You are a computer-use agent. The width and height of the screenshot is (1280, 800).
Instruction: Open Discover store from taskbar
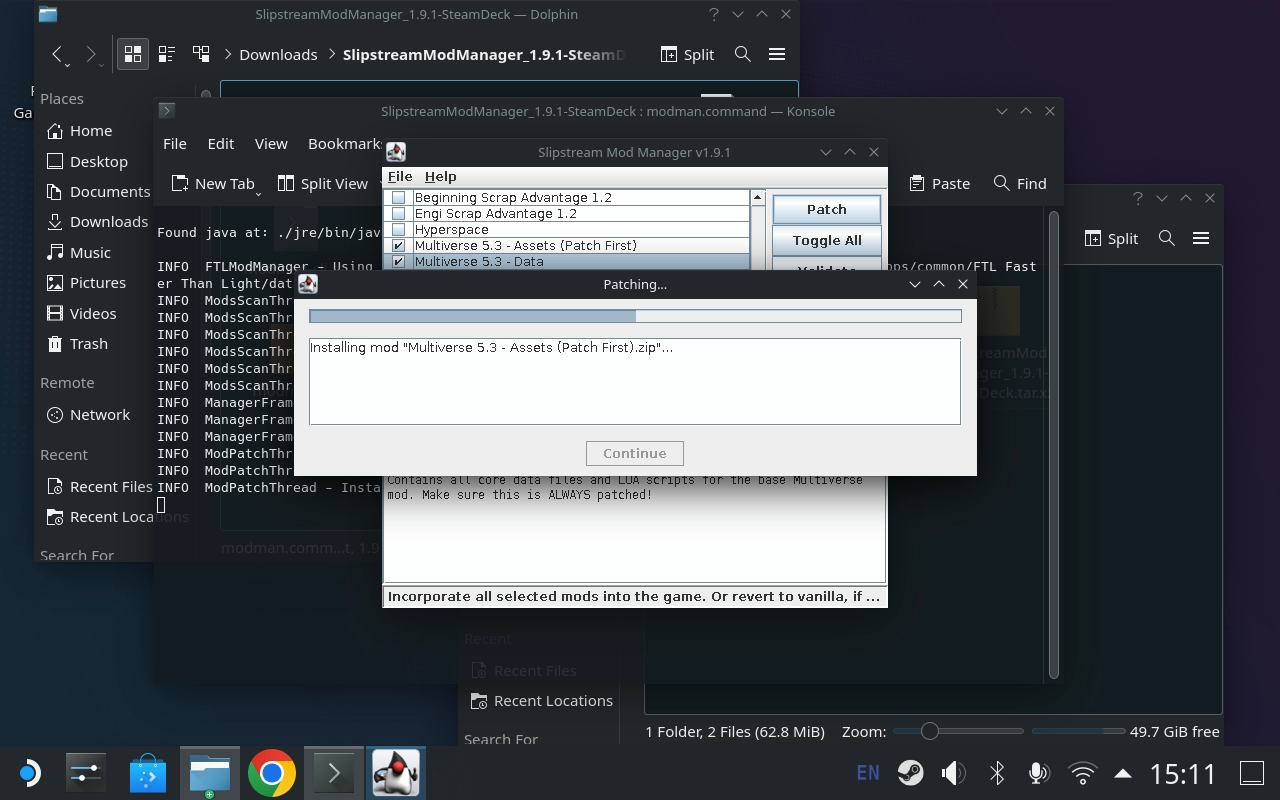(x=148, y=773)
